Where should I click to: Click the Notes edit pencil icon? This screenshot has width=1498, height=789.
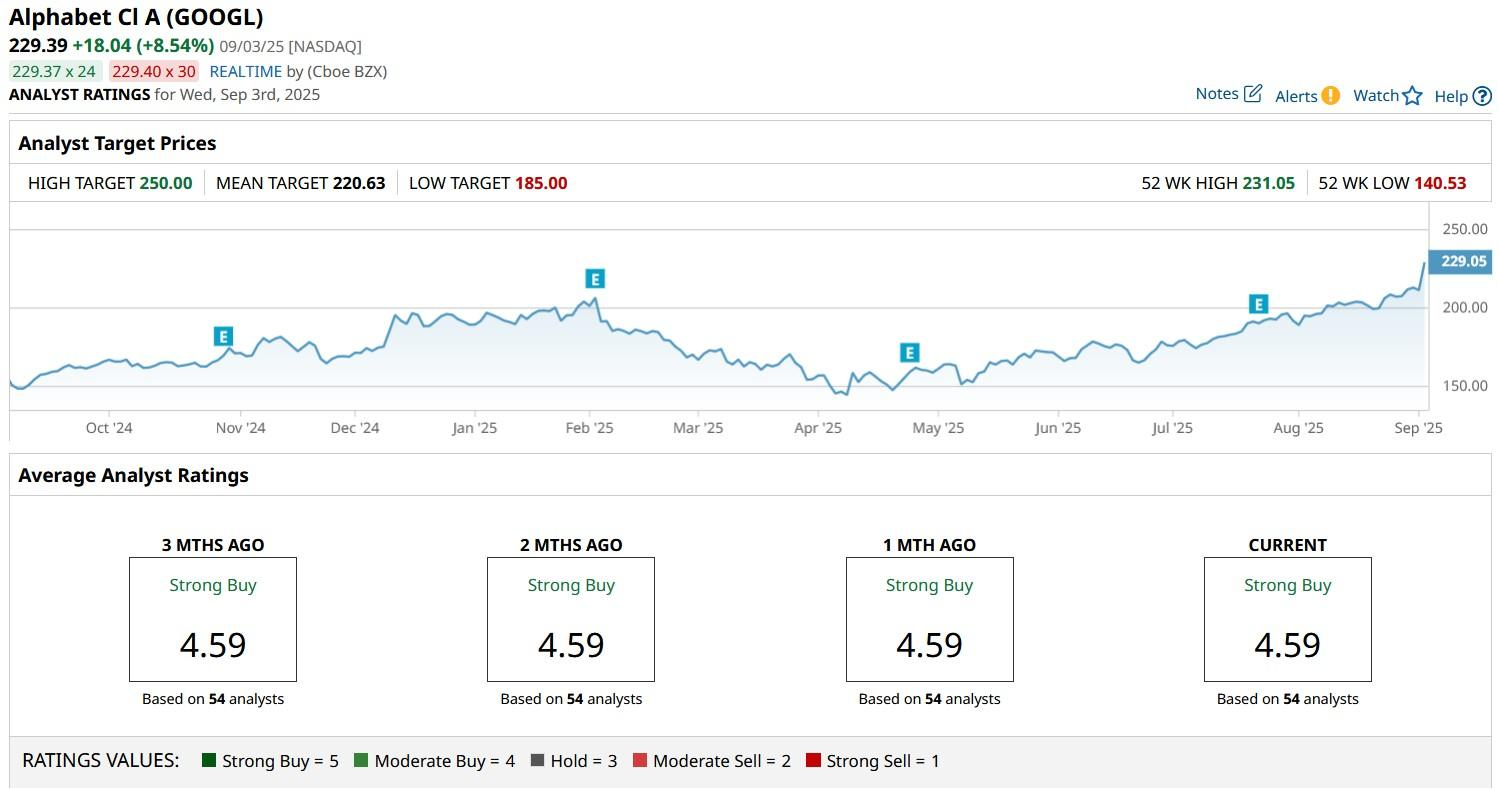click(1253, 94)
